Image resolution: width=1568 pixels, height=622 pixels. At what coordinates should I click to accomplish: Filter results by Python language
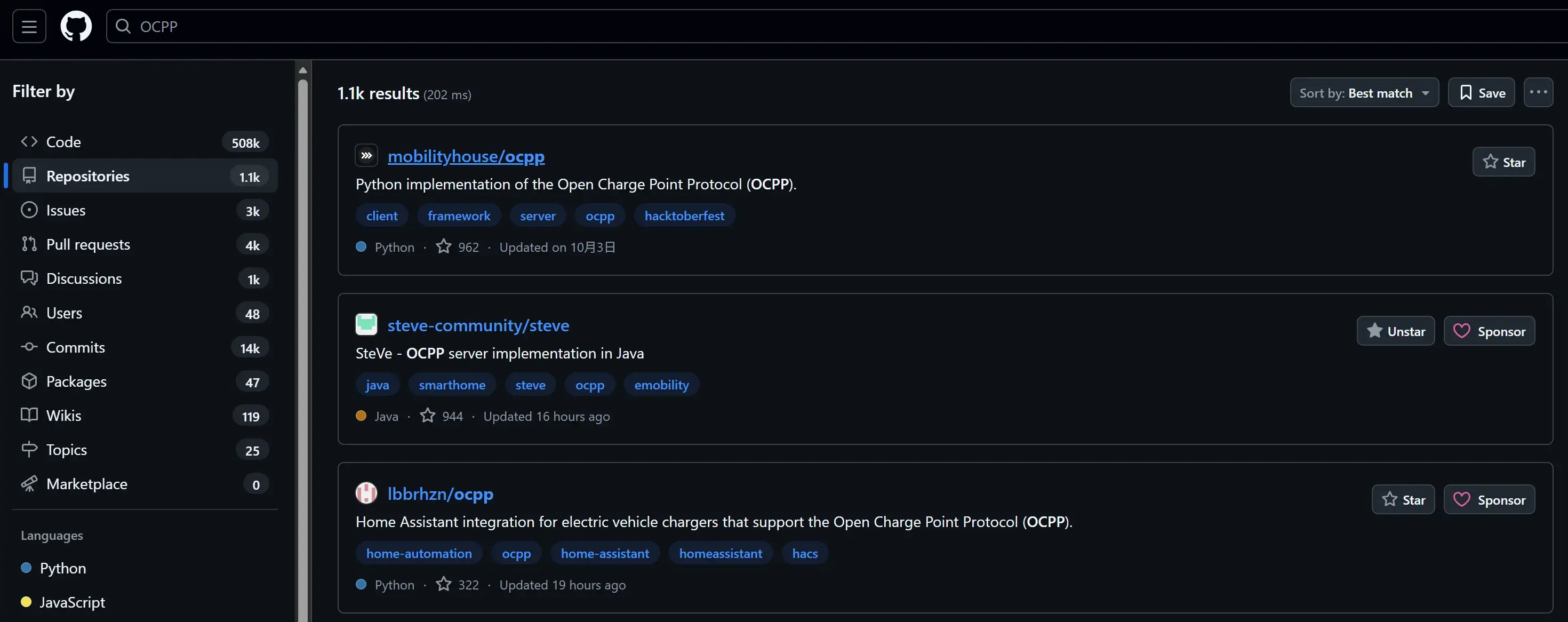tap(63, 568)
